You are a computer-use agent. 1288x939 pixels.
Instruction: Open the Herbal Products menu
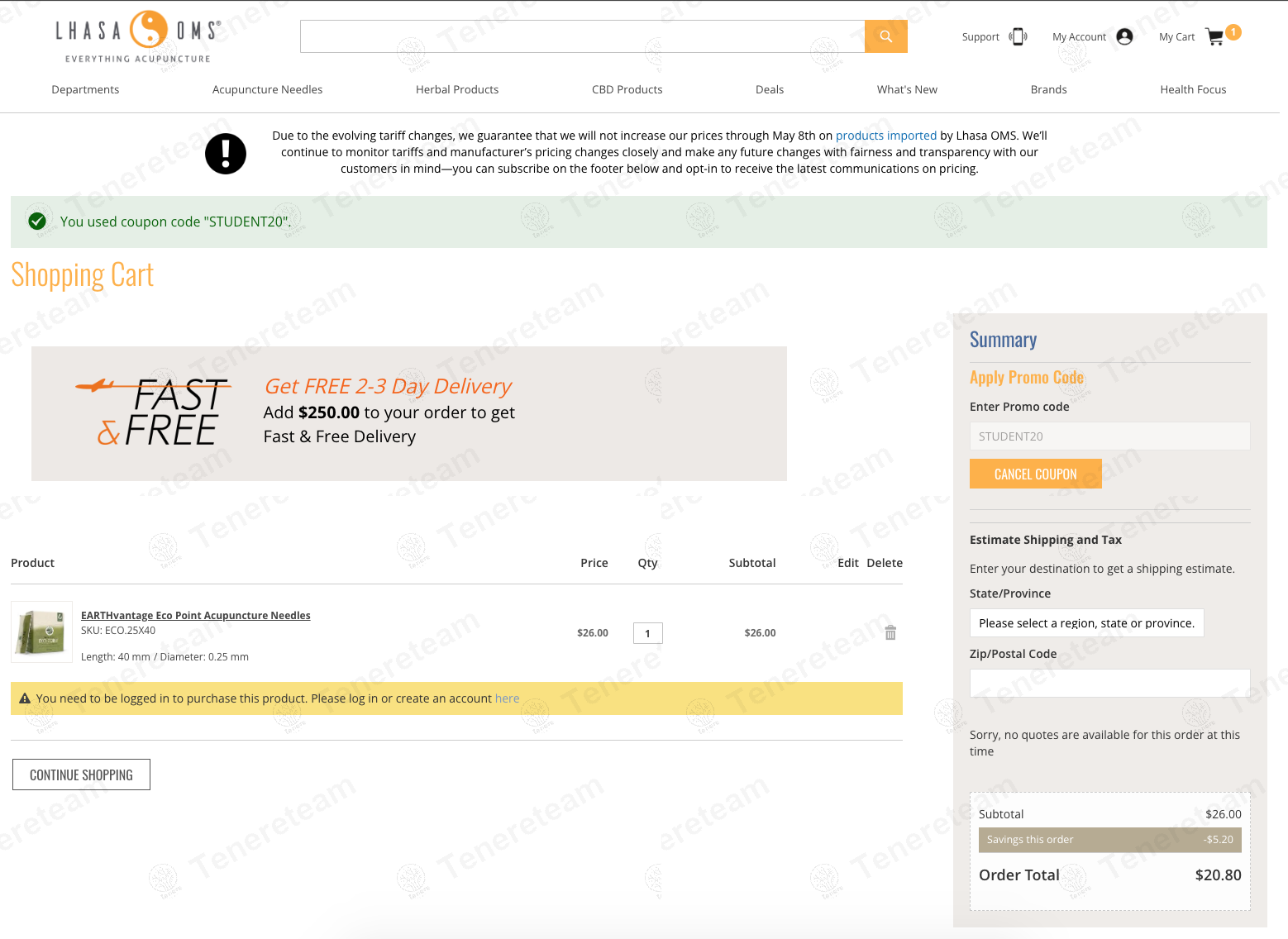(x=457, y=89)
